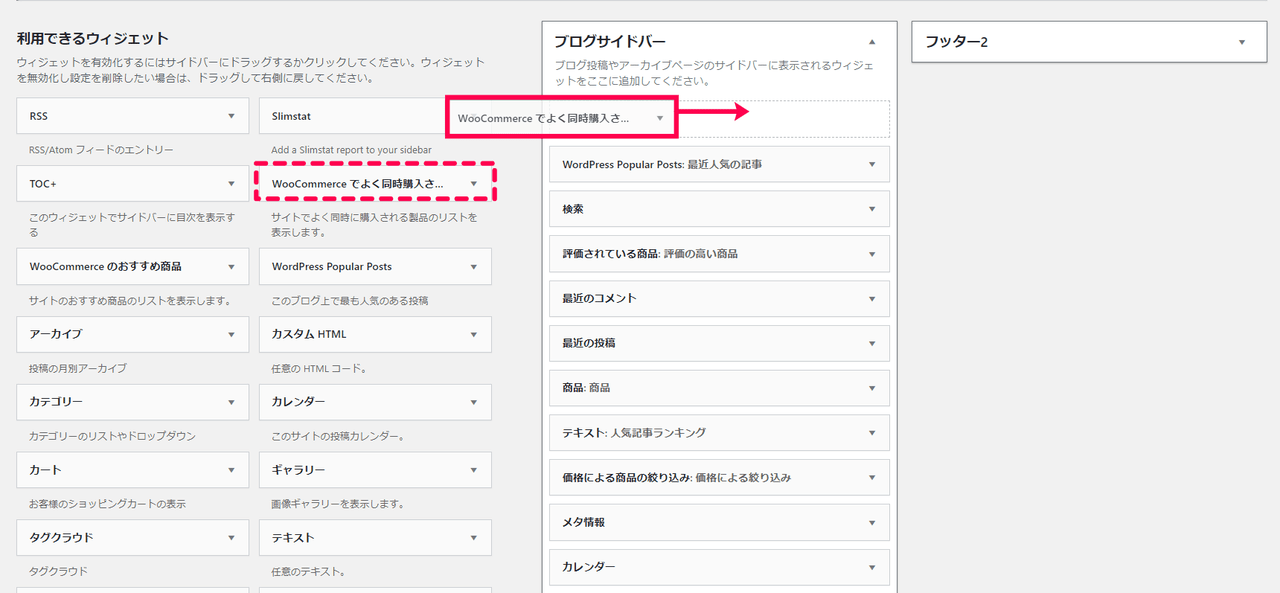Expand the タグクラウド widget arrow
Image resolution: width=1280 pixels, height=593 pixels.
pyautogui.click(x=231, y=538)
